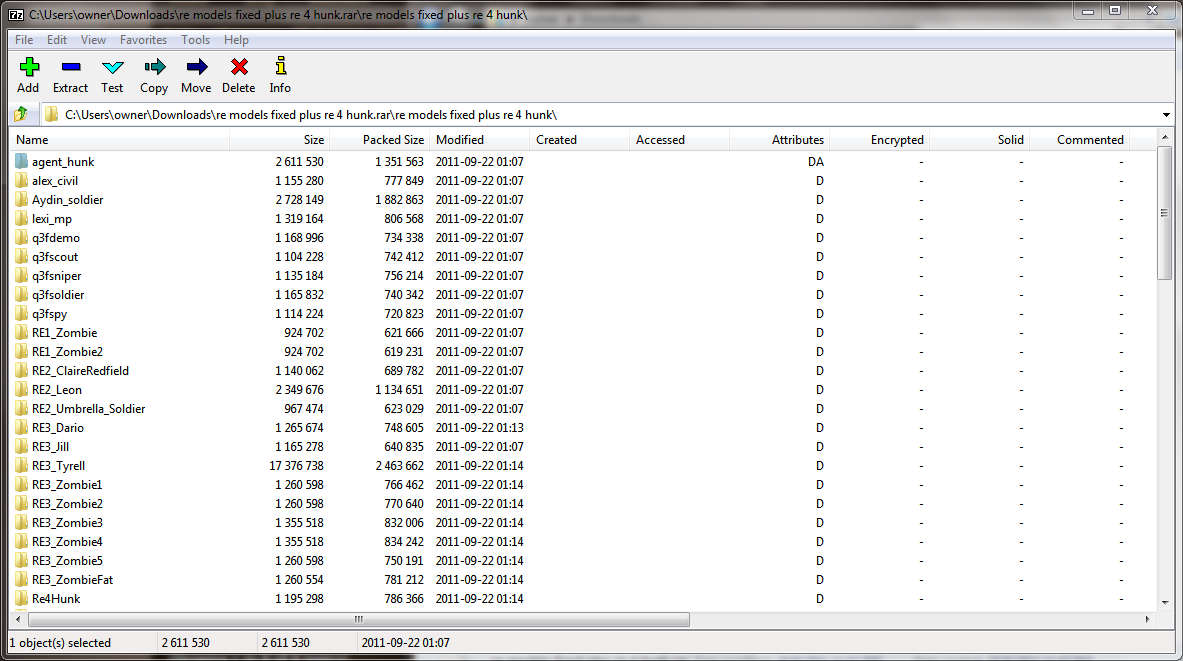The height and width of the screenshot is (661, 1183).
Task: Click the horizontal scrollbar right arrow
Action: tap(1148, 619)
